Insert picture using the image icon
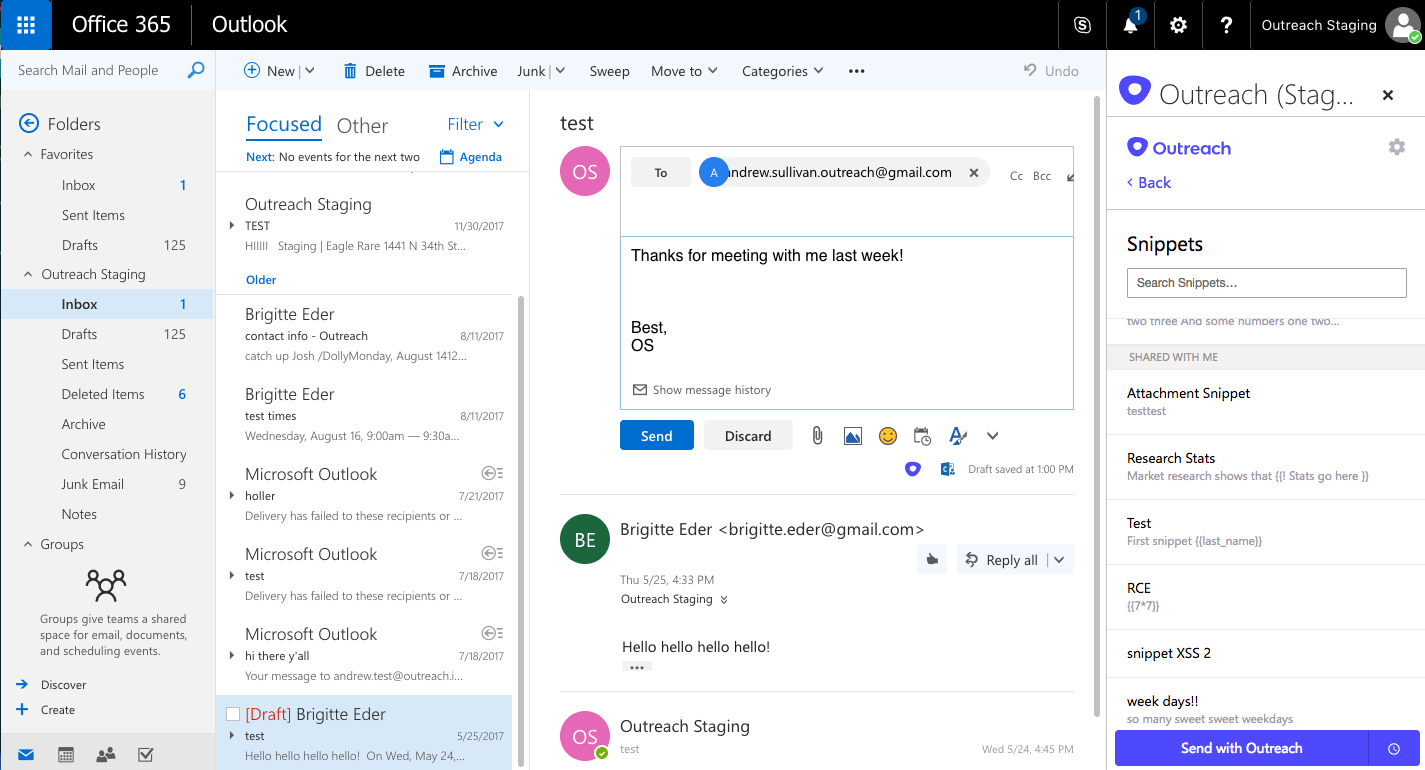The height and width of the screenshot is (770, 1425). pos(852,436)
